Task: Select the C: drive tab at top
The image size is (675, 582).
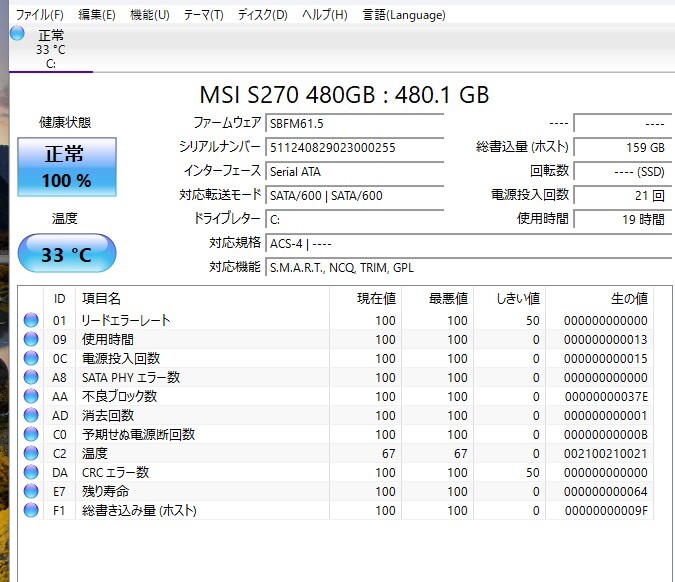Action: 51,49
